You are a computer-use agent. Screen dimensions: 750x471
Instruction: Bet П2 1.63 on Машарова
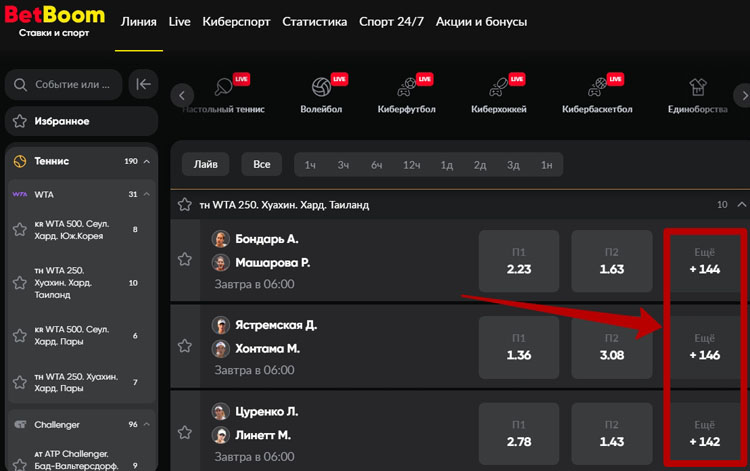(x=612, y=261)
